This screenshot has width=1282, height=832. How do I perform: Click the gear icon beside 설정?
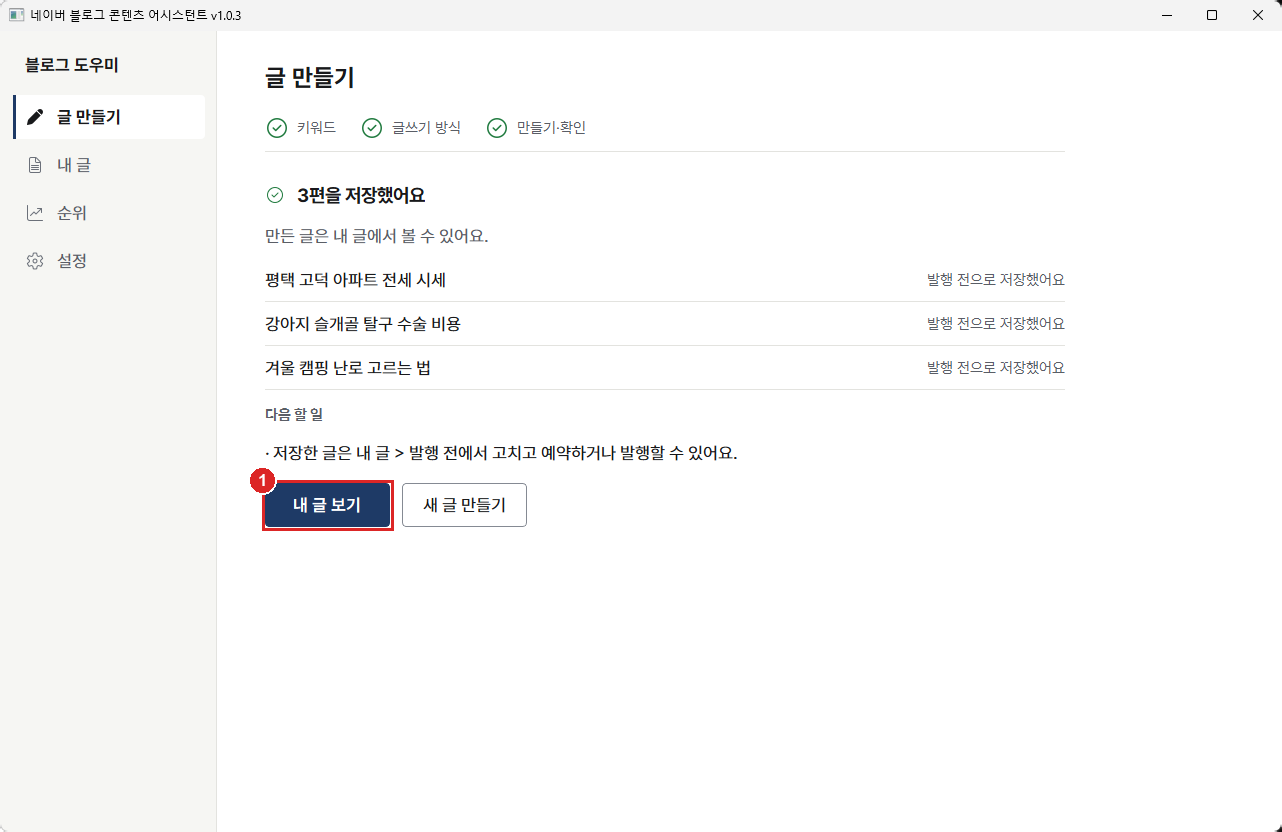[x=36, y=261]
